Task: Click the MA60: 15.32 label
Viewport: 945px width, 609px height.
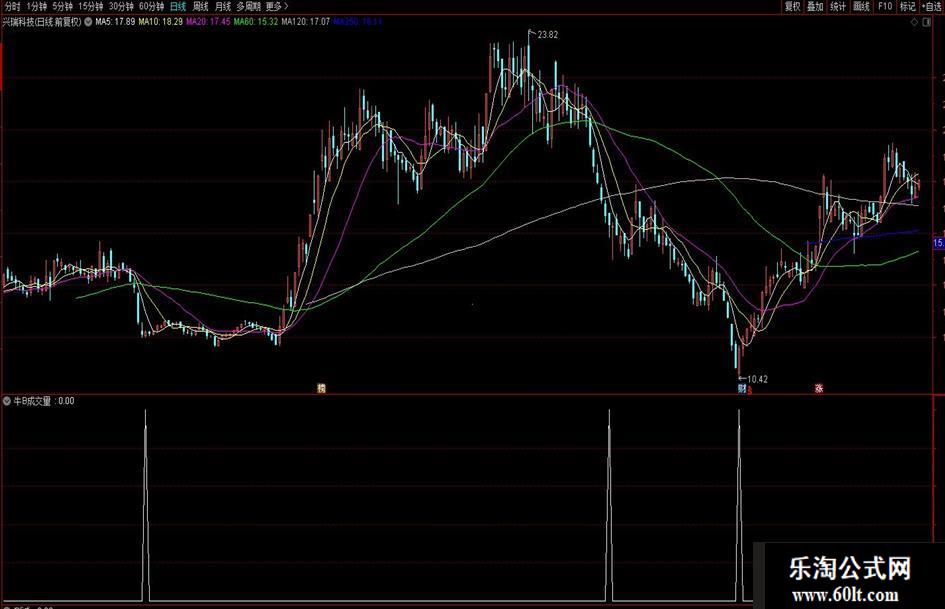Action: (256, 22)
